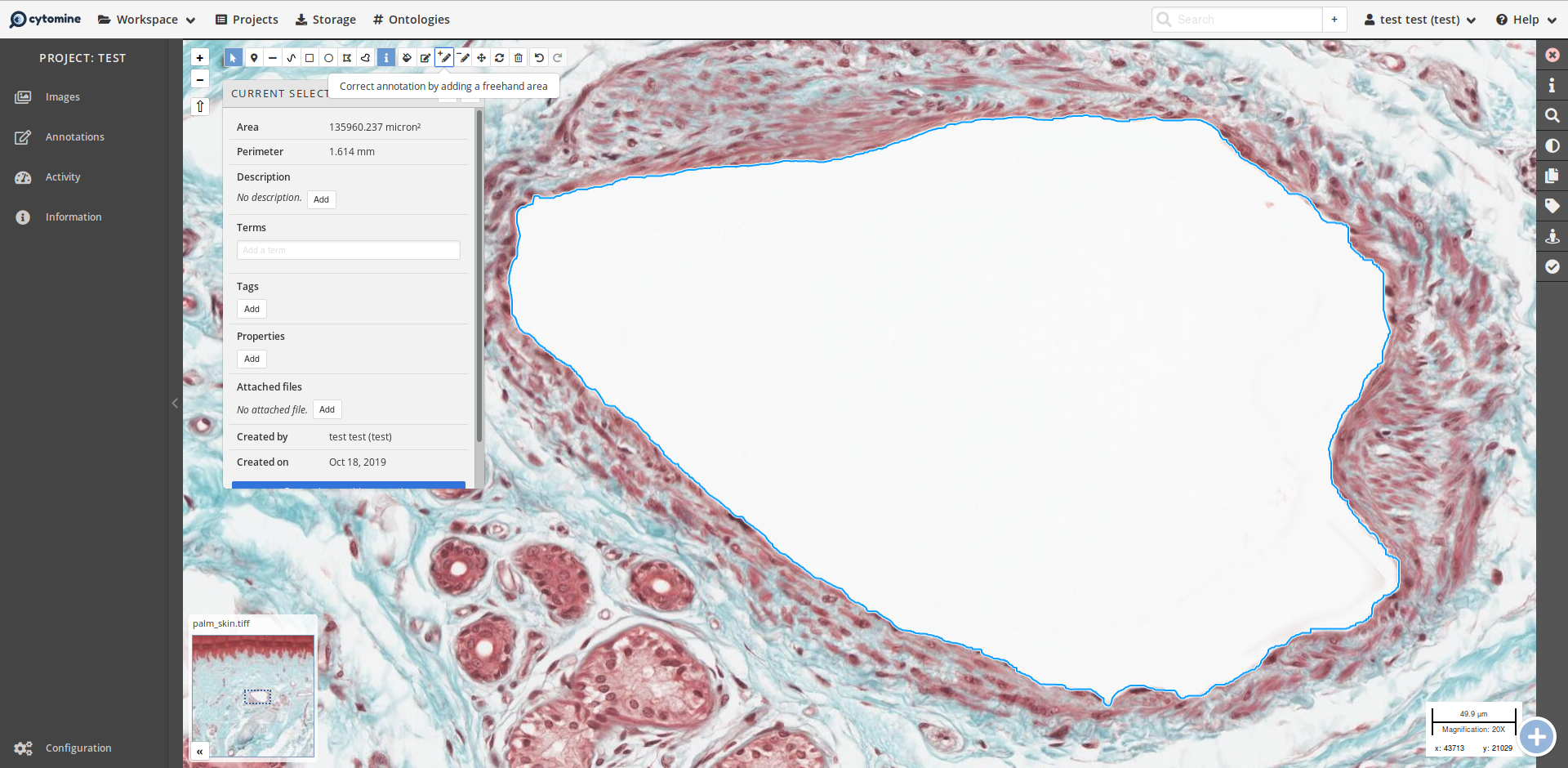Toggle the current selection info panel
Screen dimensions: 1568x768
click(386, 58)
